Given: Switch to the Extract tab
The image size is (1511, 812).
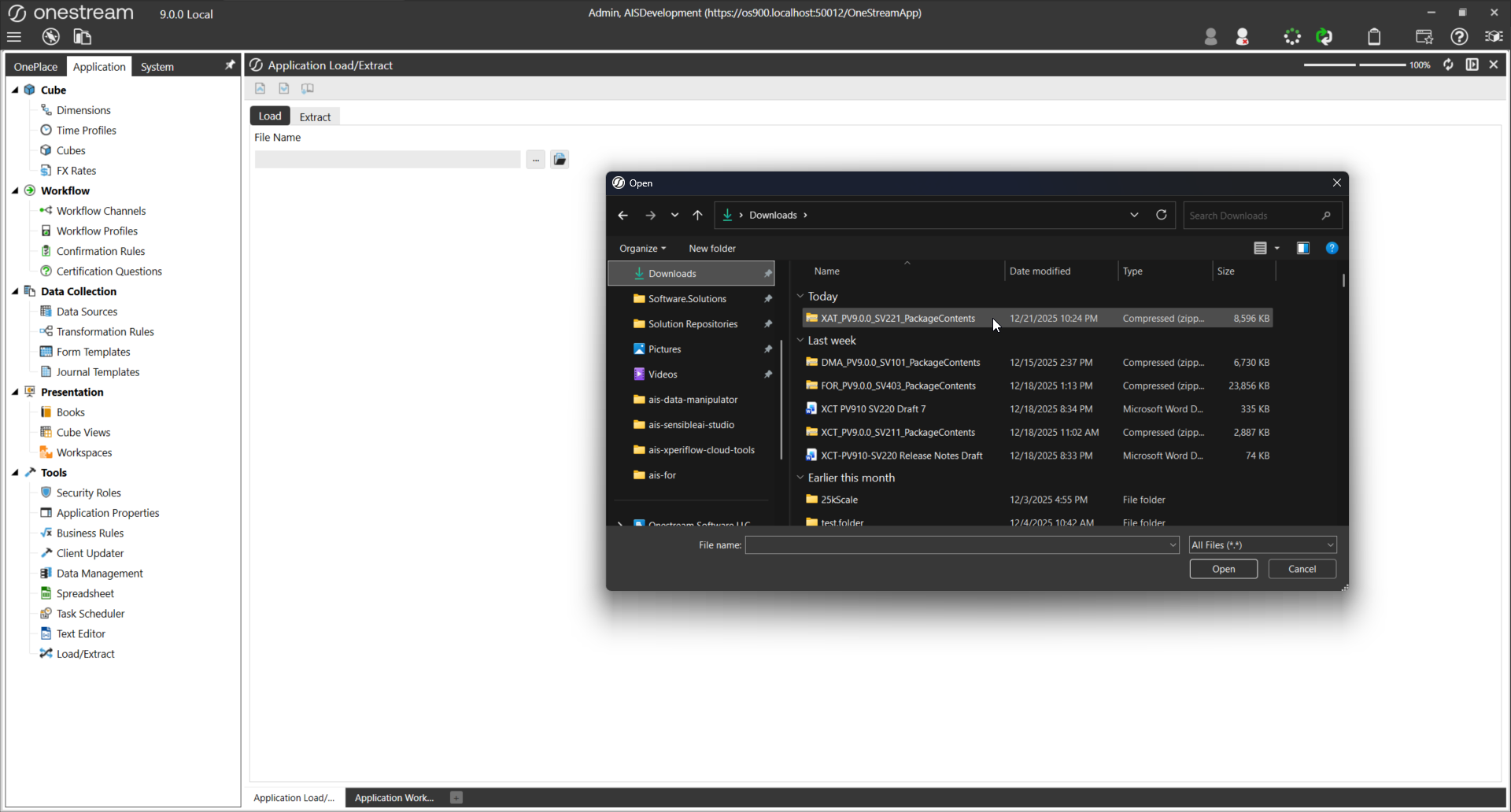Looking at the screenshot, I should [x=315, y=116].
